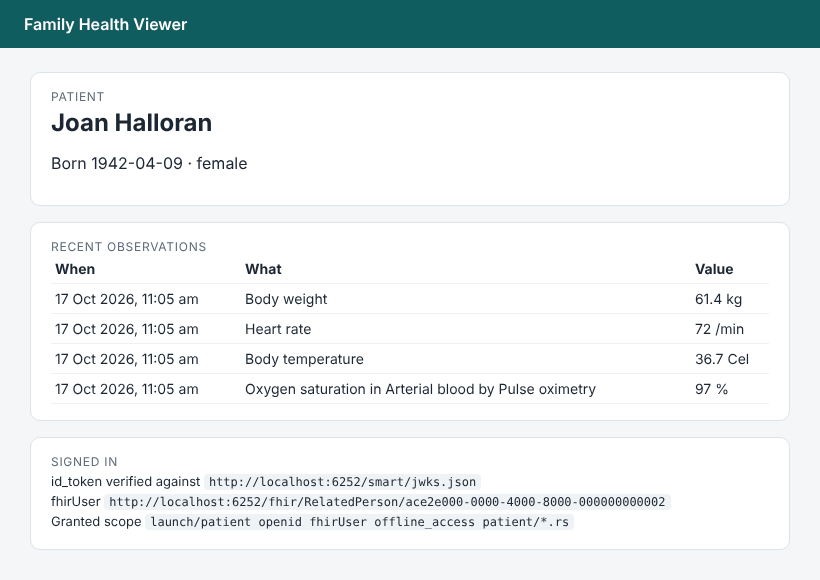The height and width of the screenshot is (580, 820).
Task: Click the birth date and gender line
Action: pyautogui.click(x=149, y=163)
